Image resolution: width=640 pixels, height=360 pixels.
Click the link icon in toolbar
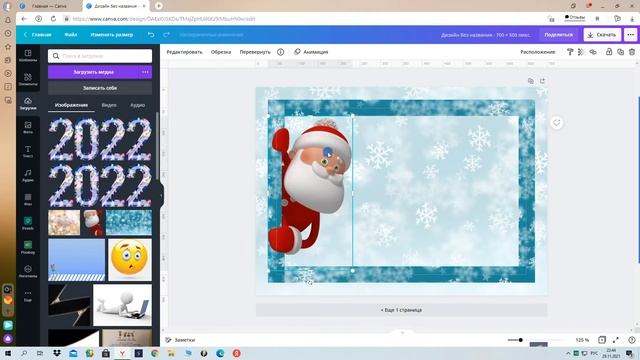[x=593, y=52]
